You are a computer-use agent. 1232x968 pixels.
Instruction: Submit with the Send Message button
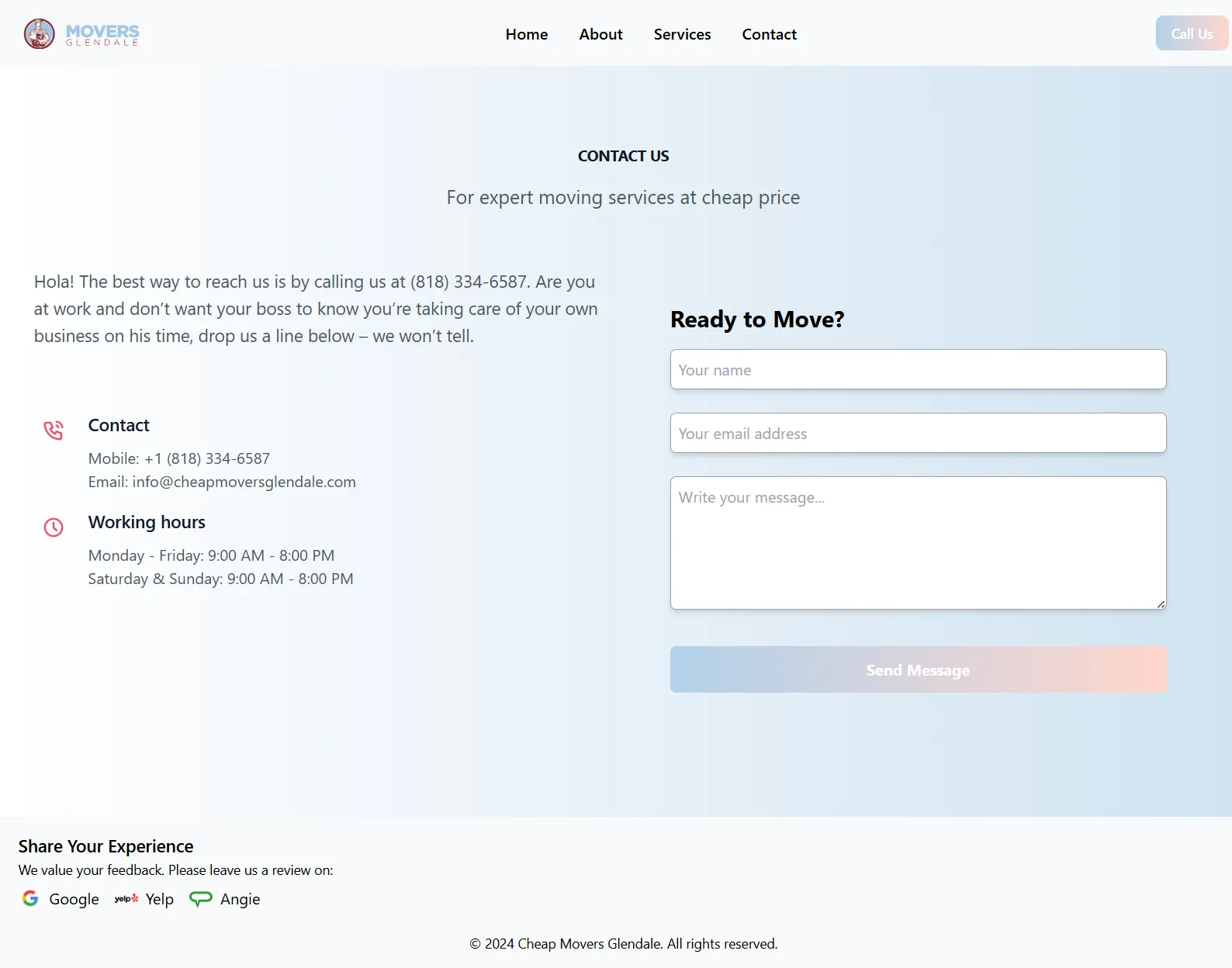pyautogui.click(x=919, y=669)
